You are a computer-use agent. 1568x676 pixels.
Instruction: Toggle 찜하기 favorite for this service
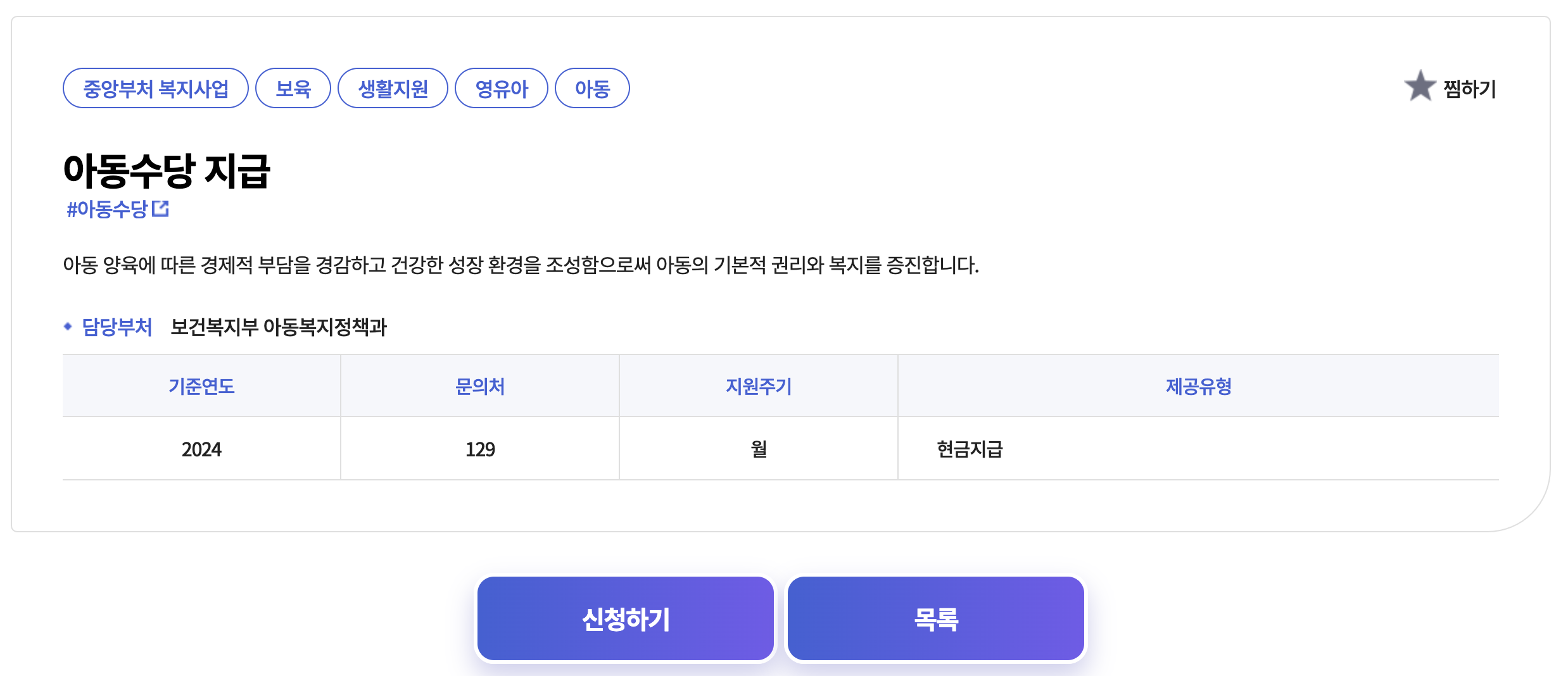[1450, 87]
